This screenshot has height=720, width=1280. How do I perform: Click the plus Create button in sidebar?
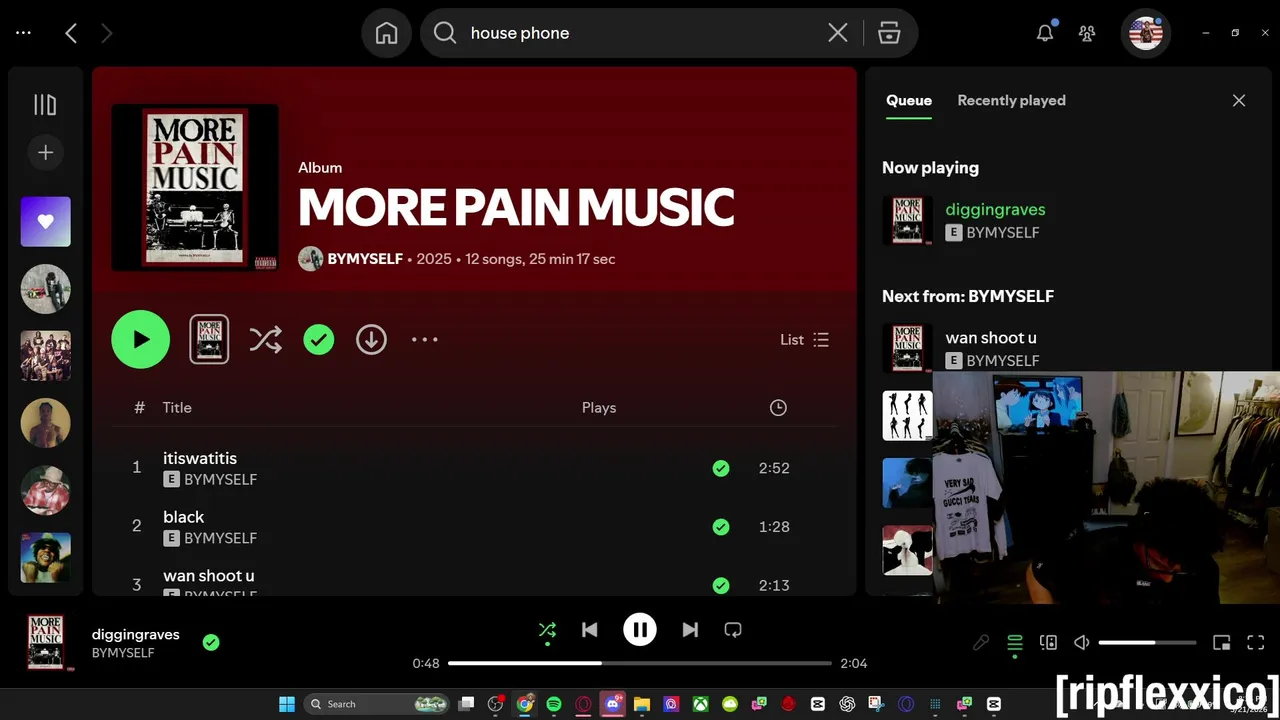tap(45, 152)
